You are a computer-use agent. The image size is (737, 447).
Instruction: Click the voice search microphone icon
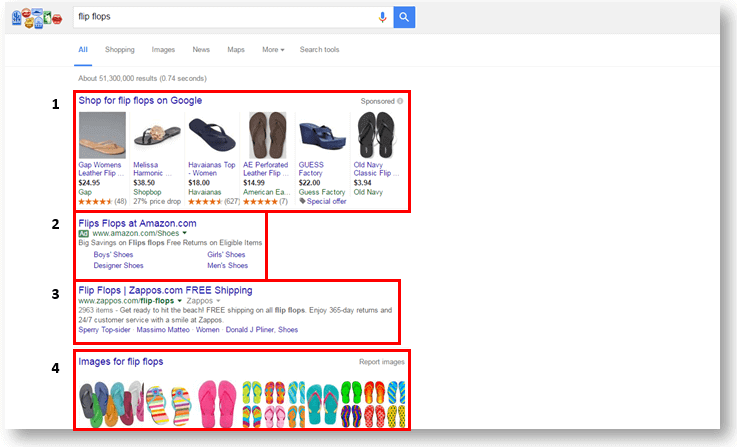click(383, 17)
